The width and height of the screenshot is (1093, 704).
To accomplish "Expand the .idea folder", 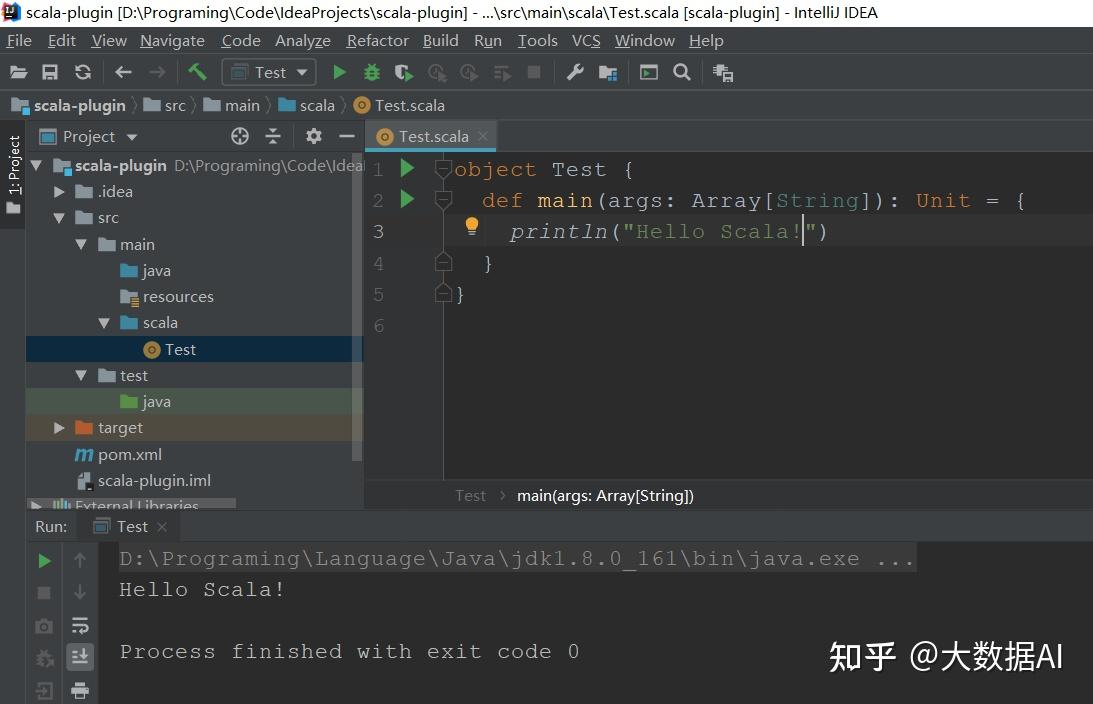I will [58, 191].
